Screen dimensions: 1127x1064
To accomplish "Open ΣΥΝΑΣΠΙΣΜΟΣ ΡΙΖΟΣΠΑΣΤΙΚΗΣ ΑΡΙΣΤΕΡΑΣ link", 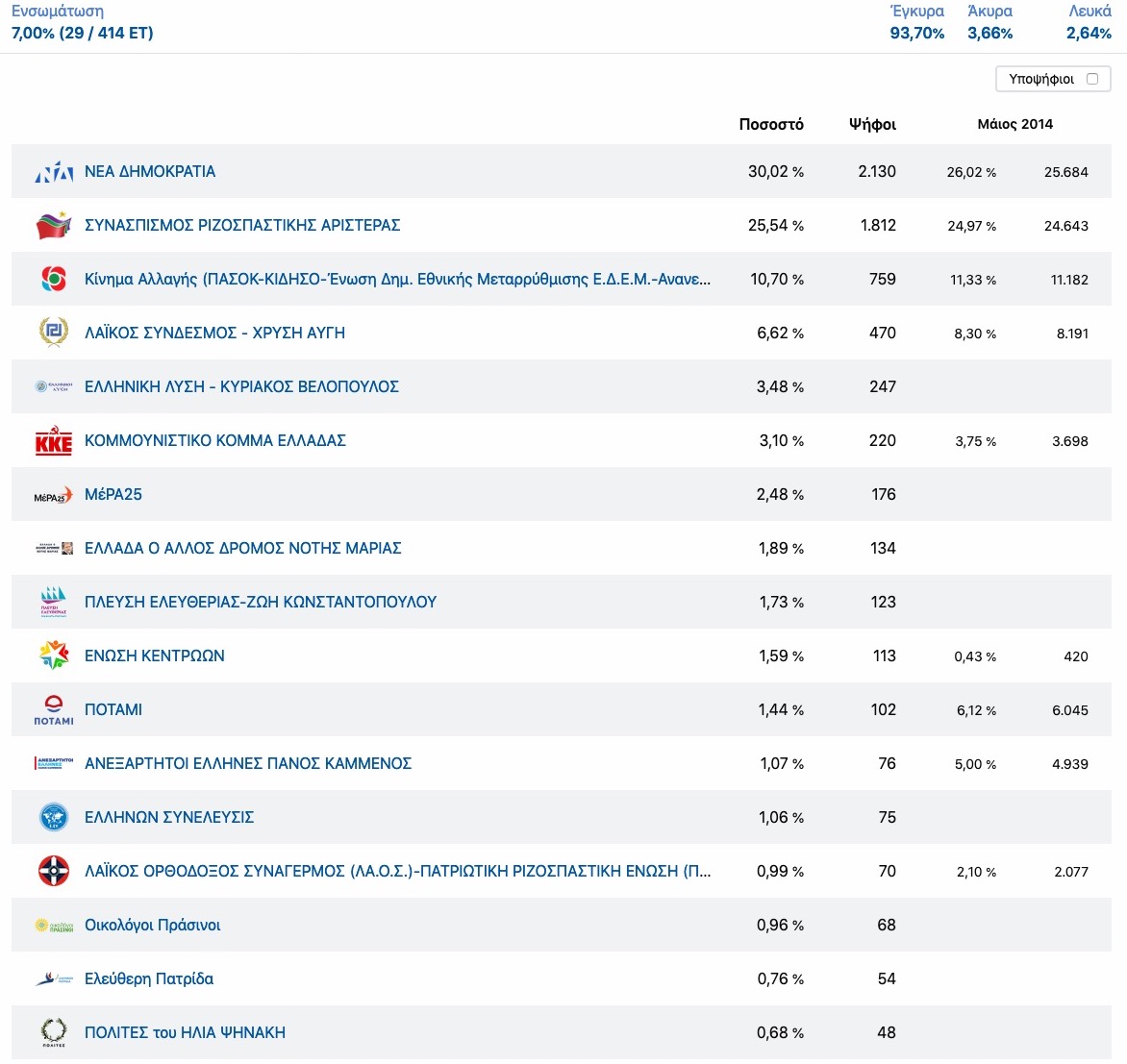I will 242,225.
